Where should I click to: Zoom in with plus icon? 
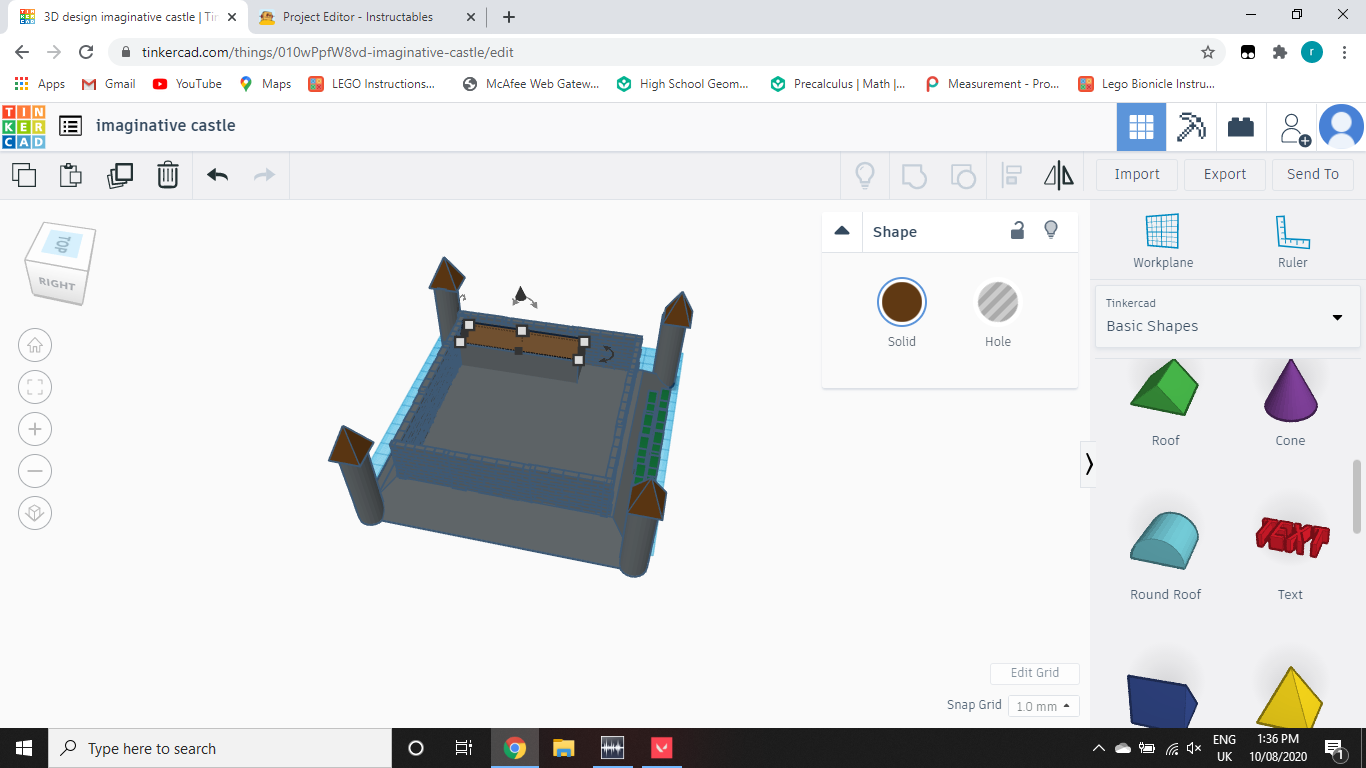pyautogui.click(x=35, y=429)
